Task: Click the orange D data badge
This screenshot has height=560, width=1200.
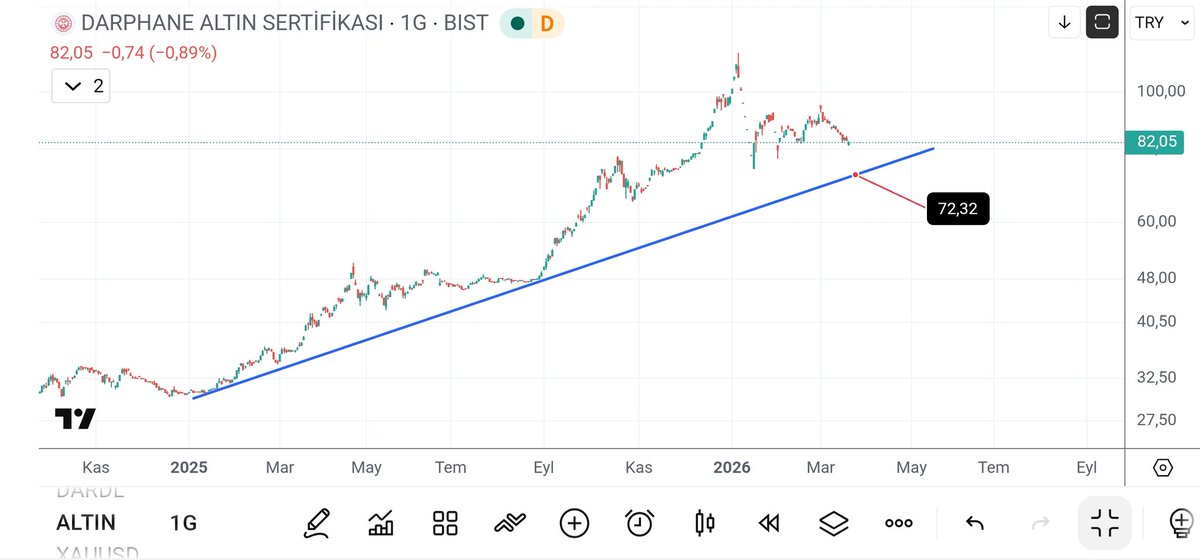Action: pyautogui.click(x=547, y=23)
